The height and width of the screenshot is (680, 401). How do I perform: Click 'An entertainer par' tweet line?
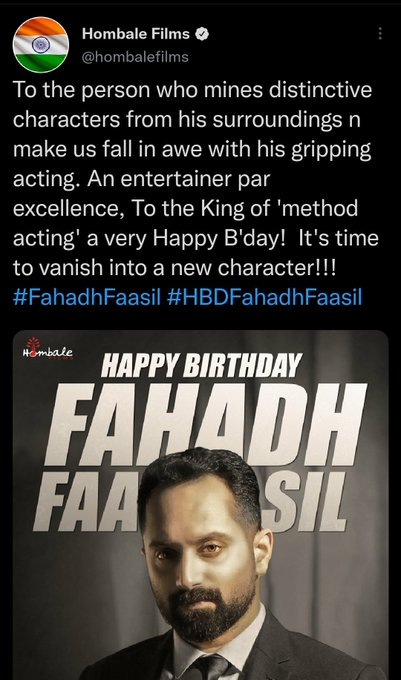pos(141,179)
